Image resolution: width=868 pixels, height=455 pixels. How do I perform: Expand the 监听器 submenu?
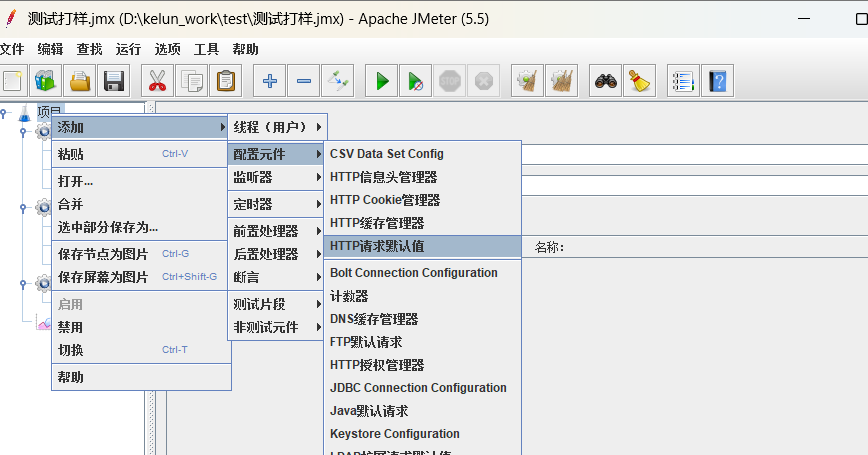pyautogui.click(x=276, y=177)
